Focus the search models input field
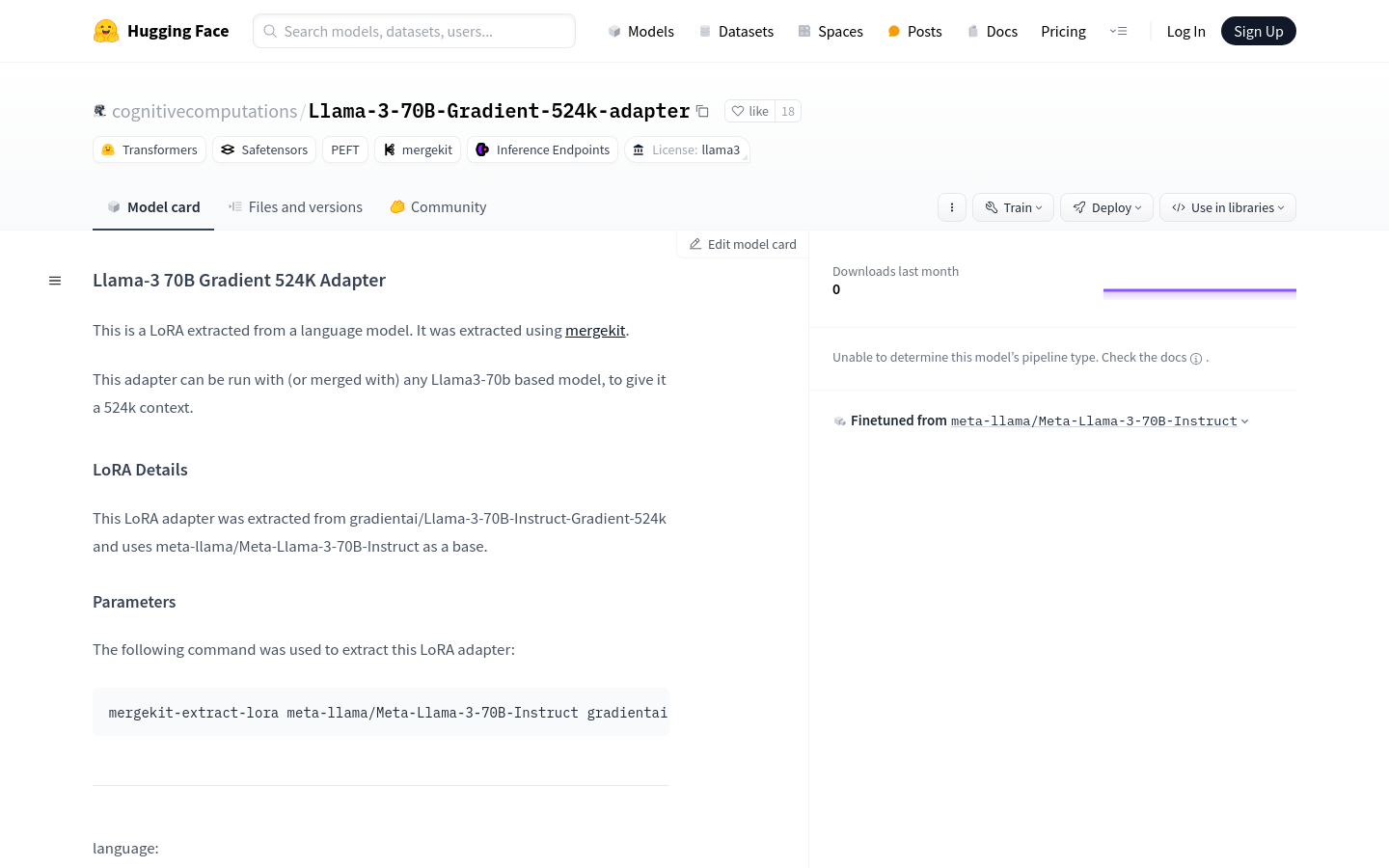The width and height of the screenshot is (1389, 868). click(x=414, y=31)
